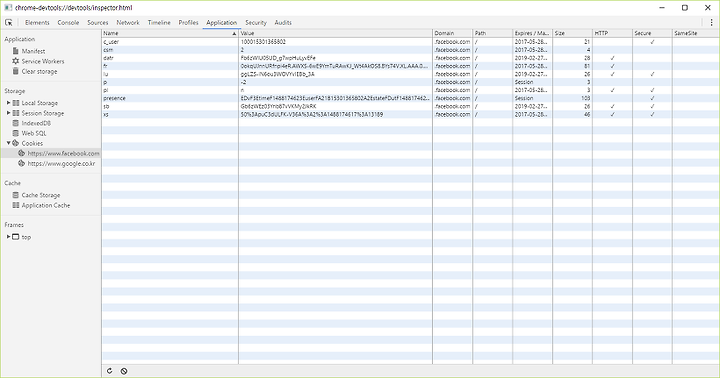The width and height of the screenshot is (720, 378).
Task: Sort by Secure column header
Action: tap(652, 33)
